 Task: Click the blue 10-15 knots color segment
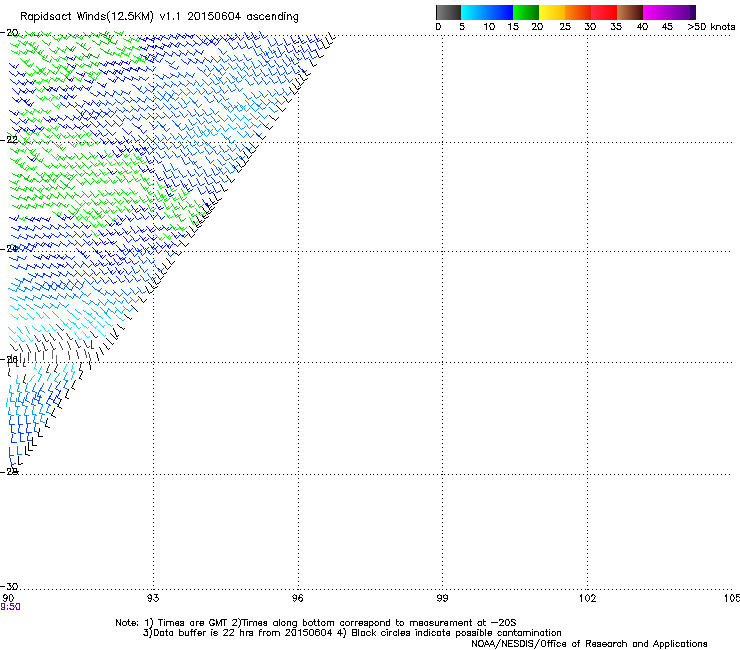(500, 12)
